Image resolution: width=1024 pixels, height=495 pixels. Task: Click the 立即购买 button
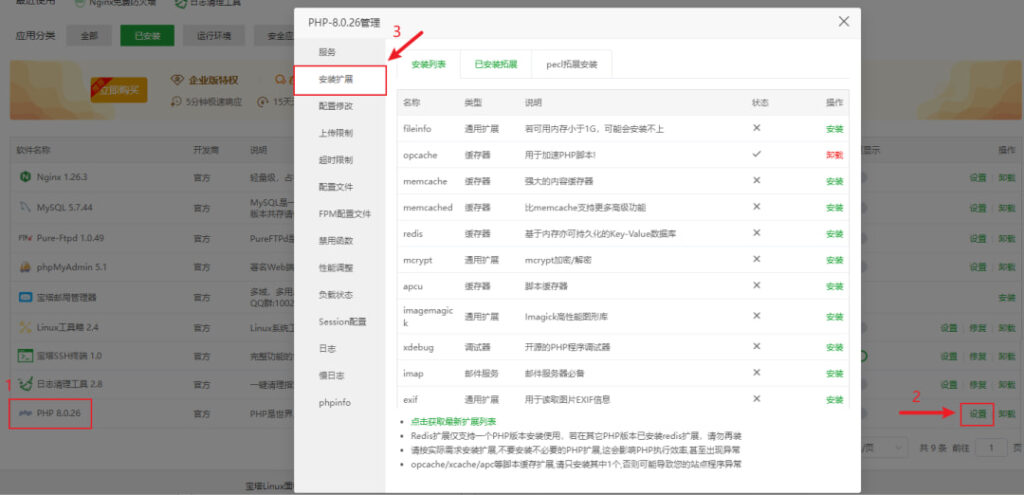(x=119, y=90)
